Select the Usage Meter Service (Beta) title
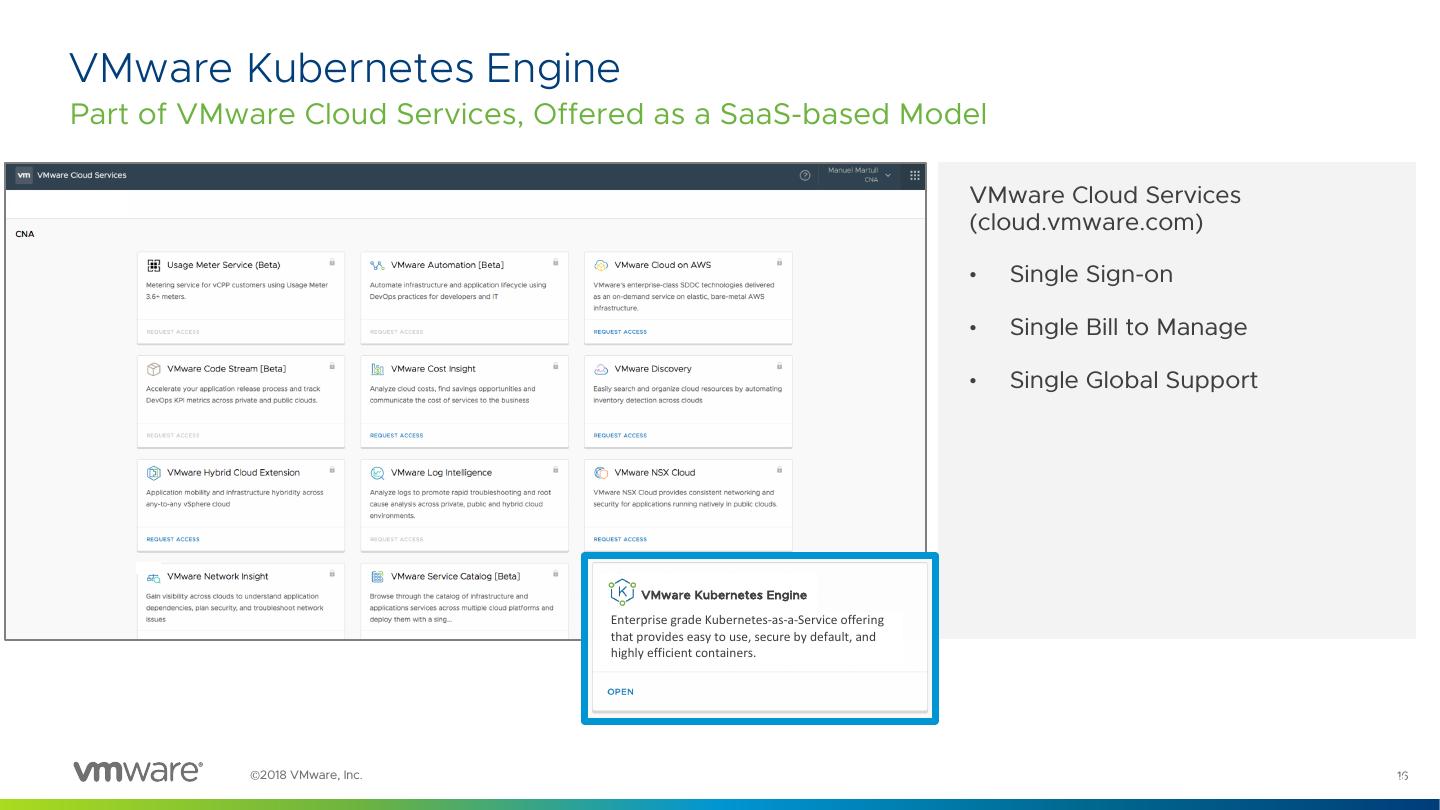 click(x=223, y=265)
